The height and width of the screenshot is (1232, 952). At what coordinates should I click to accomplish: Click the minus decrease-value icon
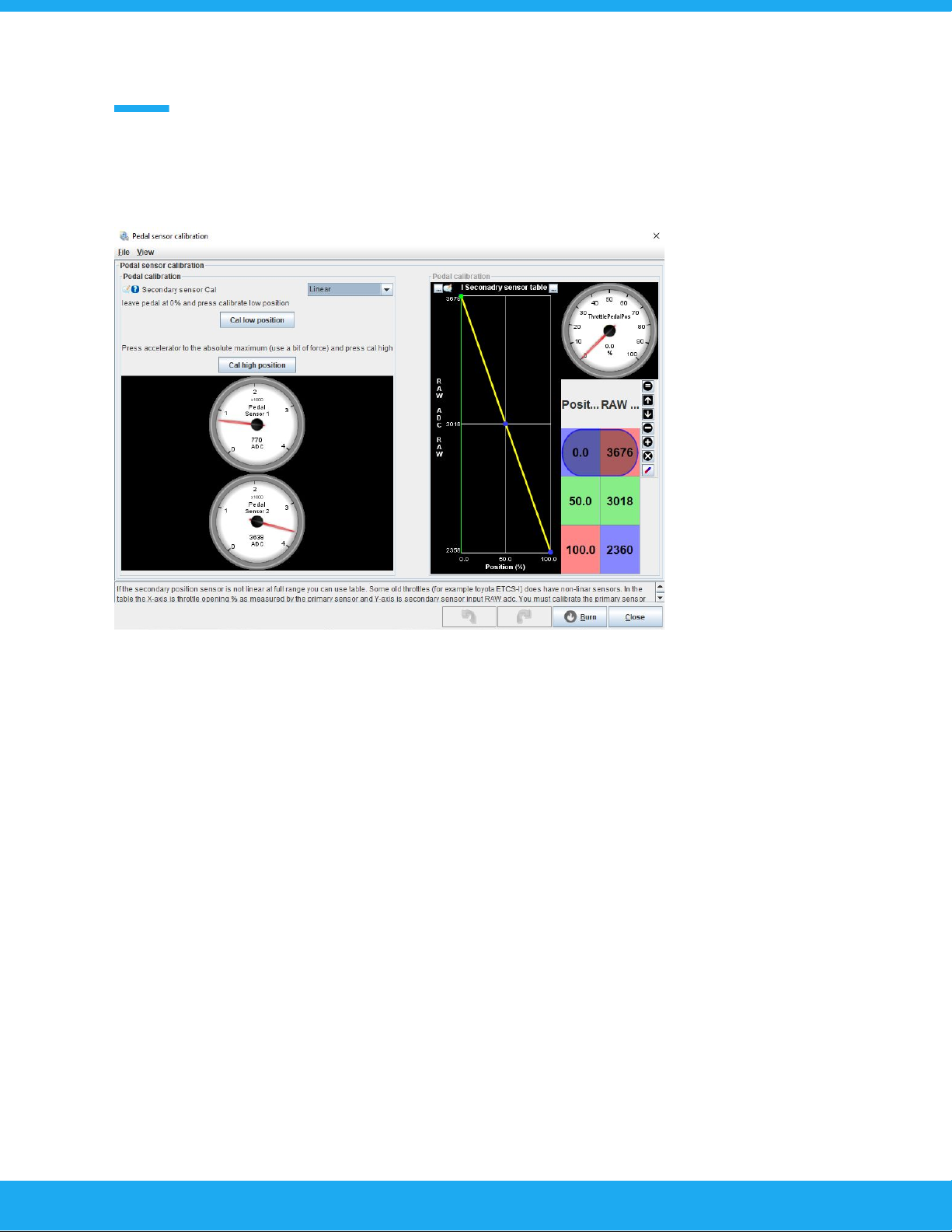(x=648, y=428)
